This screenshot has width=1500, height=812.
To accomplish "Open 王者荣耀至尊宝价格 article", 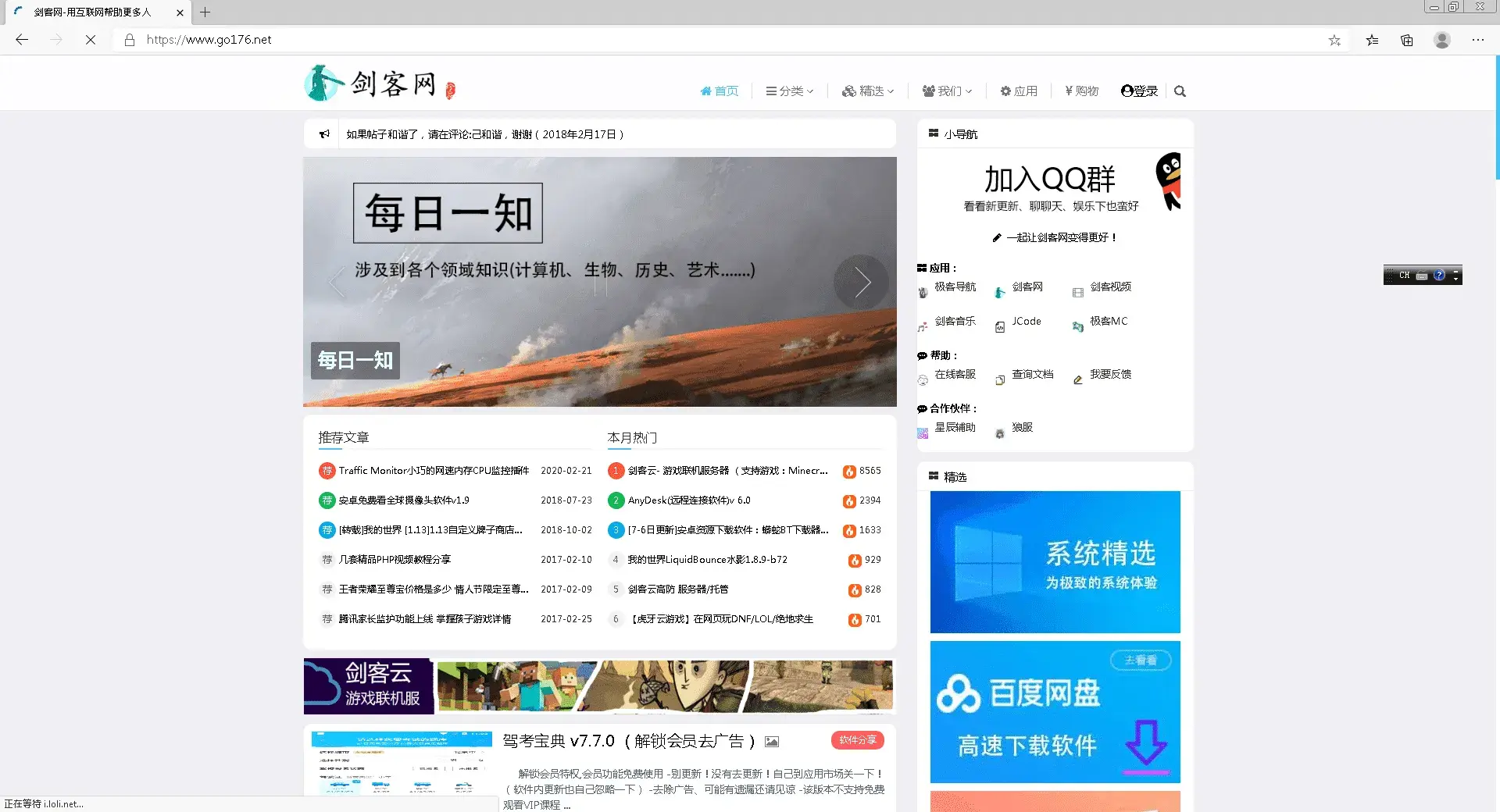I will click(434, 589).
